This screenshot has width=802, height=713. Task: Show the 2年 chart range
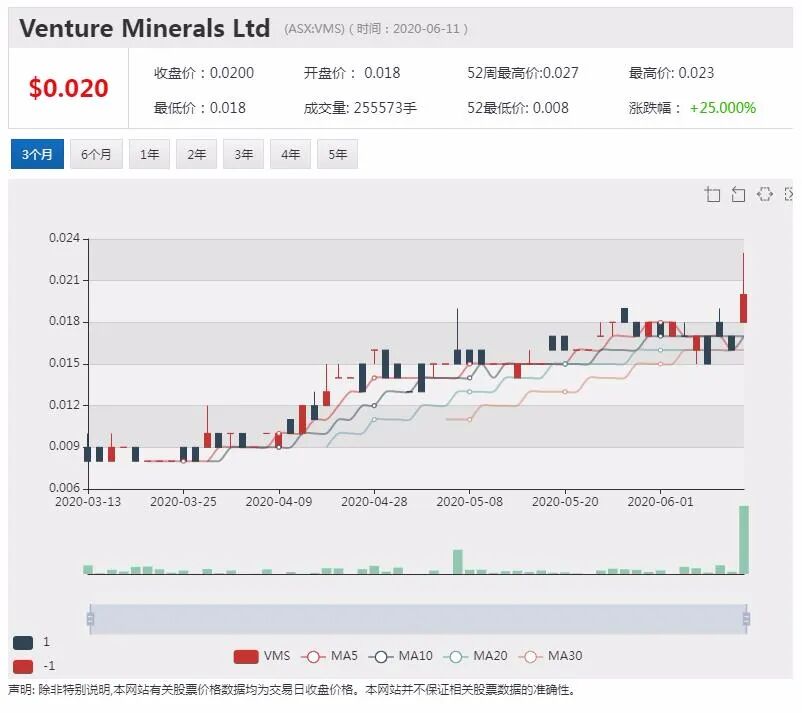click(196, 154)
